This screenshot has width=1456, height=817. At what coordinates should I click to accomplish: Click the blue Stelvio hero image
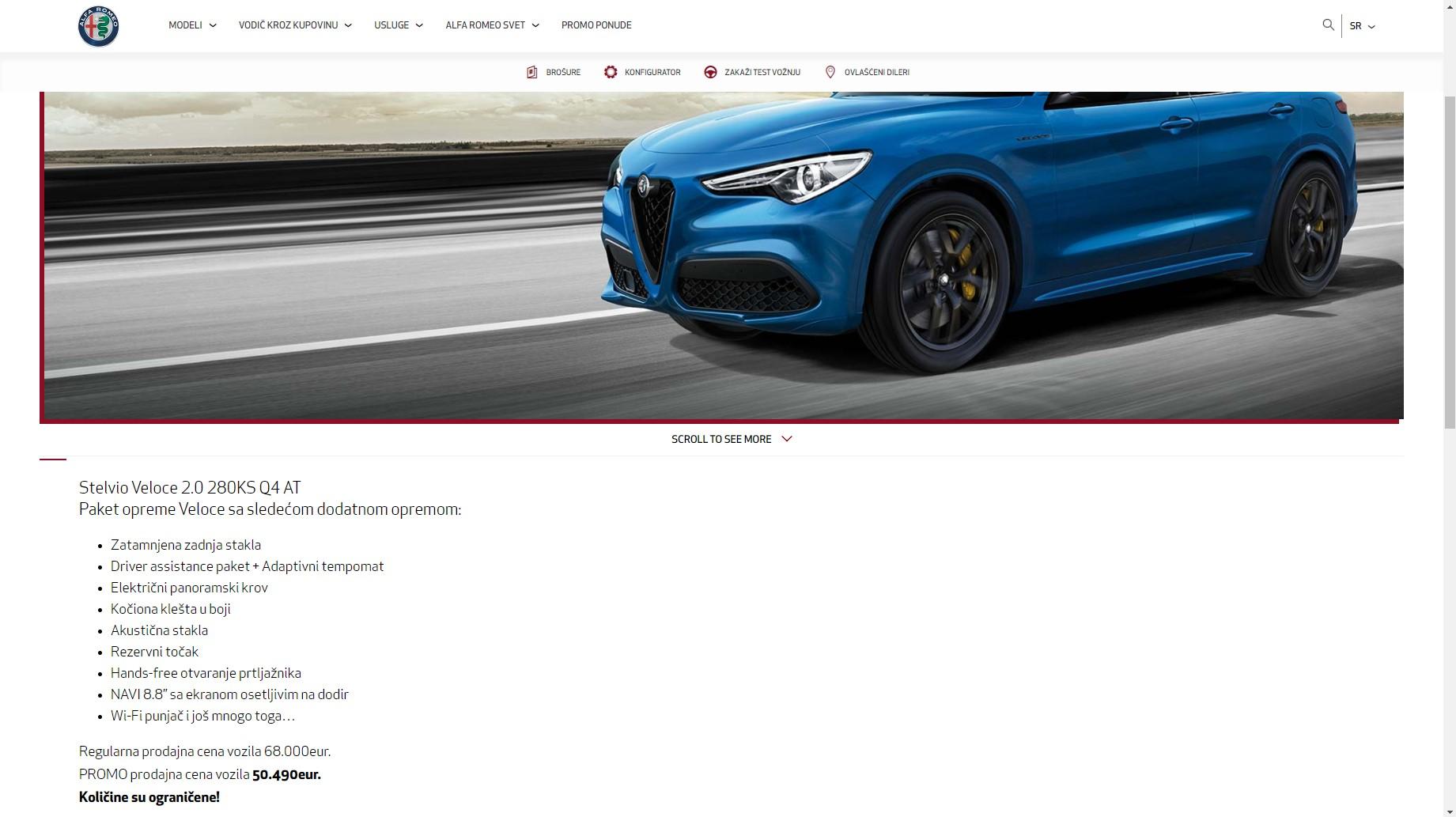pyautogui.click(x=724, y=255)
